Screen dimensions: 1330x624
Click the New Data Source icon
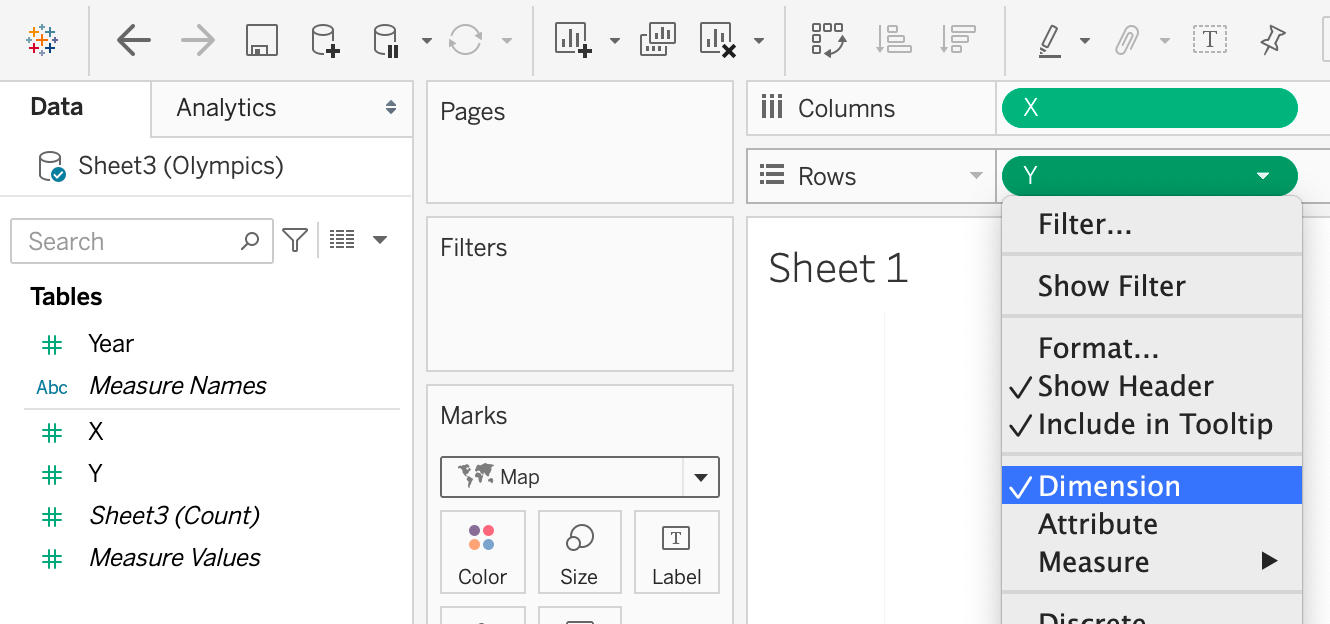(324, 40)
